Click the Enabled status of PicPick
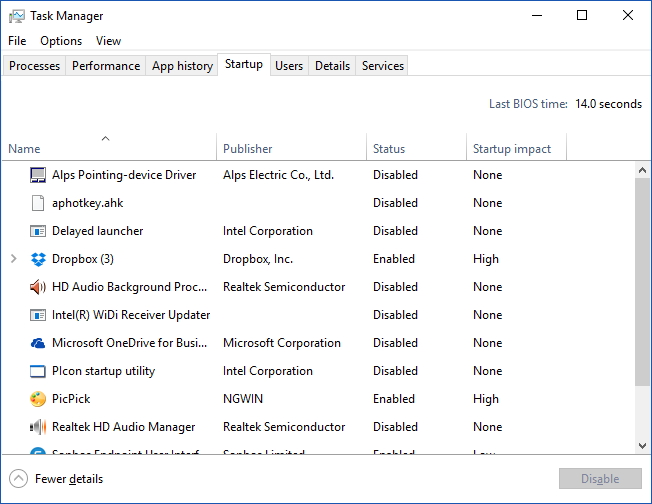Viewport: 652px width, 504px height. [394, 399]
